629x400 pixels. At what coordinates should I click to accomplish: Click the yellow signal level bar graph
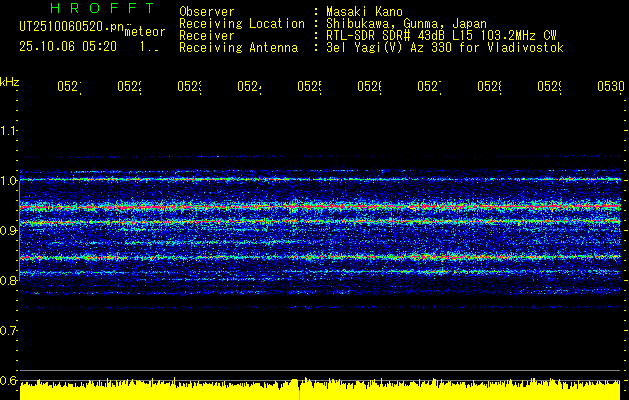[320, 389]
